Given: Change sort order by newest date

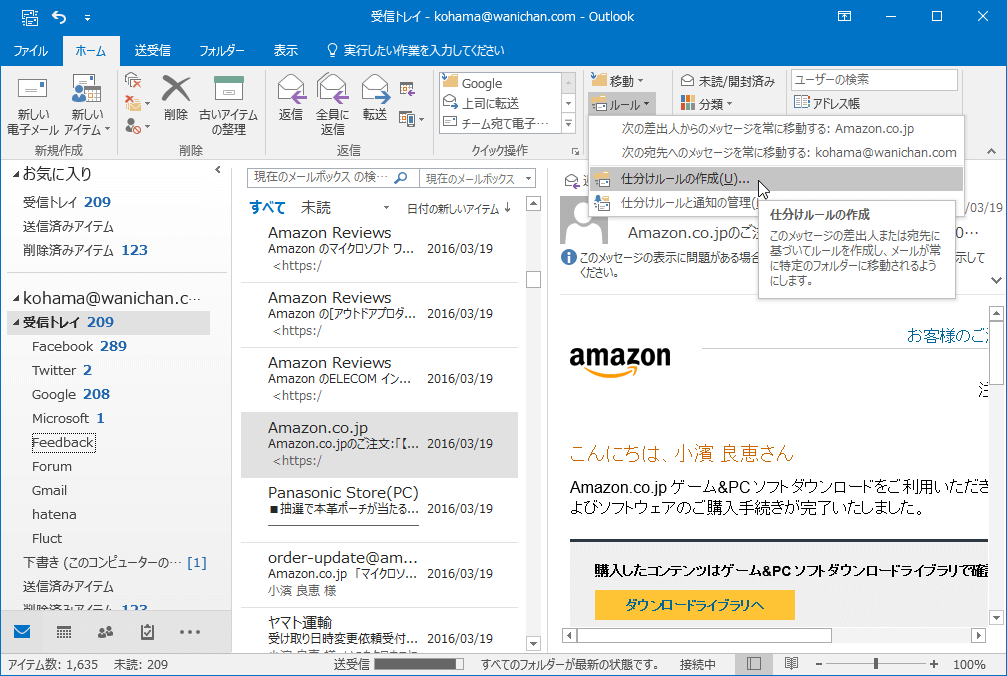Looking at the screenshot, I should point(459,209).
